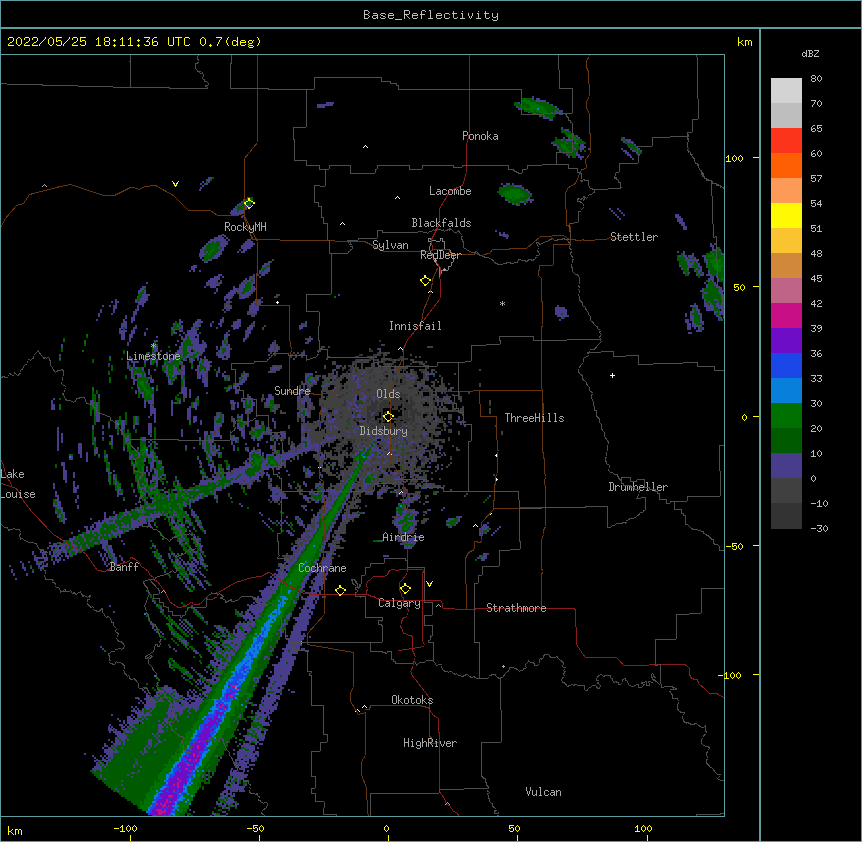Click the dusty pink 42-45 dBZ legend color

coord(786,290)
